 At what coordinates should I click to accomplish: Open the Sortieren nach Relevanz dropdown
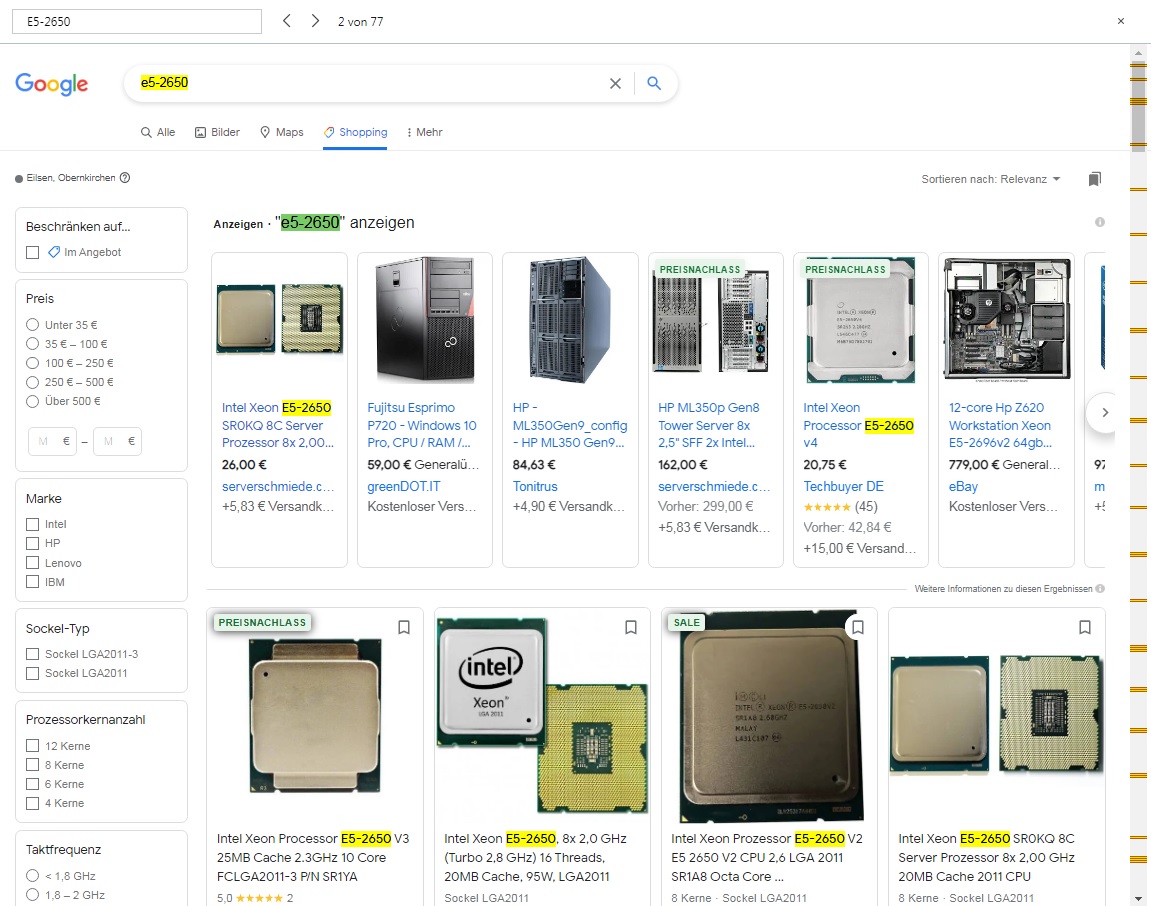pos(990,179)
